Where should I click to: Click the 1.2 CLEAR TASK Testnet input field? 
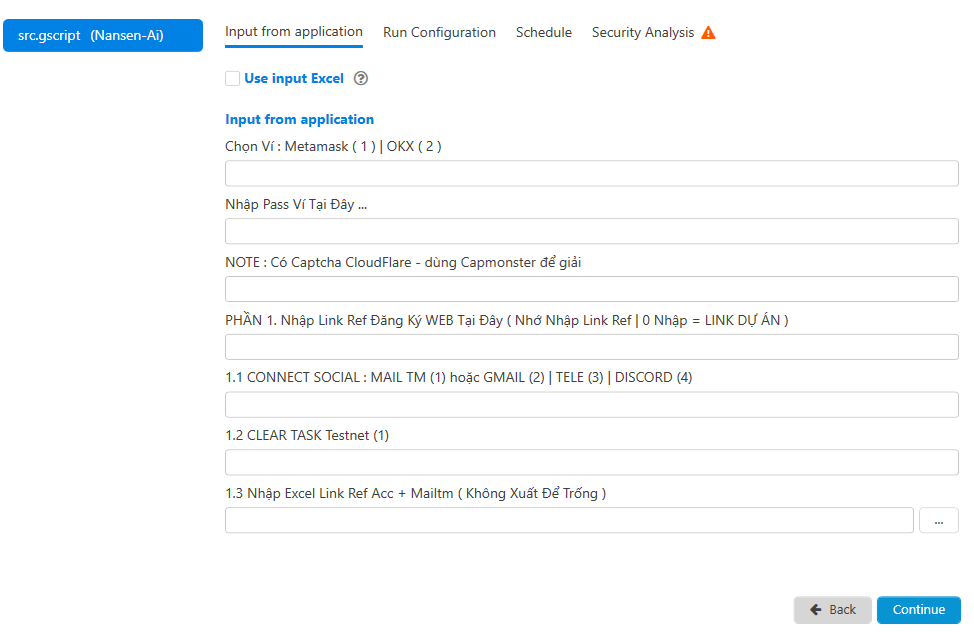[591, 462]
